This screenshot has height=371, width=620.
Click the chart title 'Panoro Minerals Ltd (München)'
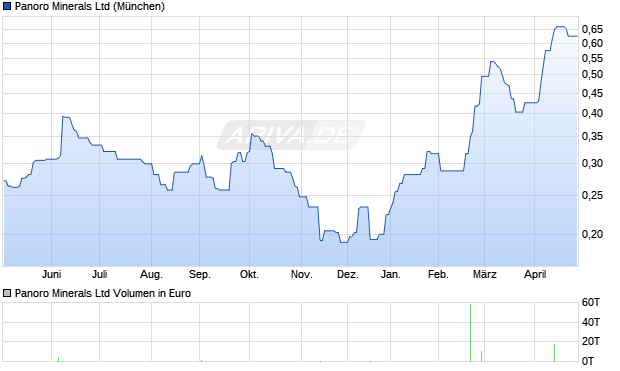click(x=90, y=6)
